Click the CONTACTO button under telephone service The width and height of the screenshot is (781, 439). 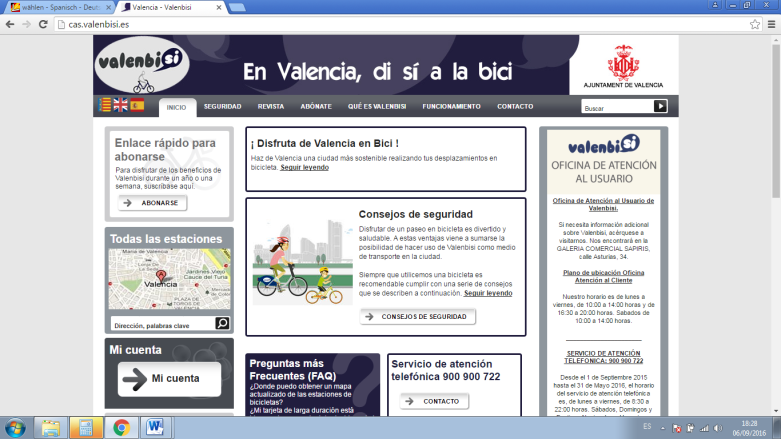coord(434,401)
